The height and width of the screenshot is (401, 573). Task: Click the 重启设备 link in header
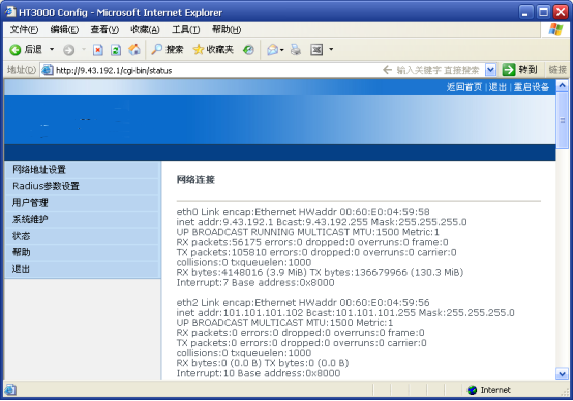[531, 87]
